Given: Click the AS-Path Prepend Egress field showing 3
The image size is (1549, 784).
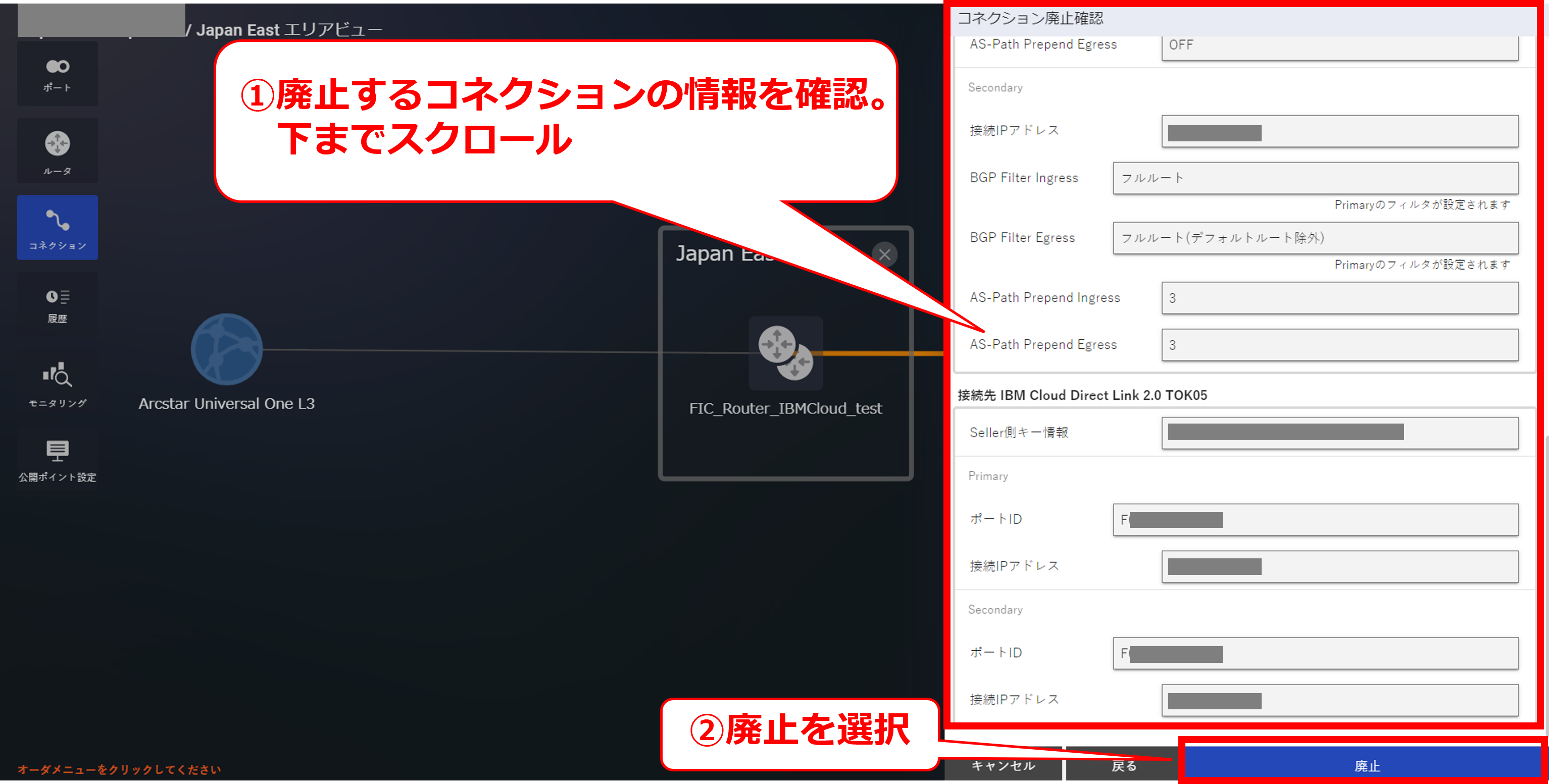Looking at the screenshot, I should pyautogui.click(x=1339, y=345).
